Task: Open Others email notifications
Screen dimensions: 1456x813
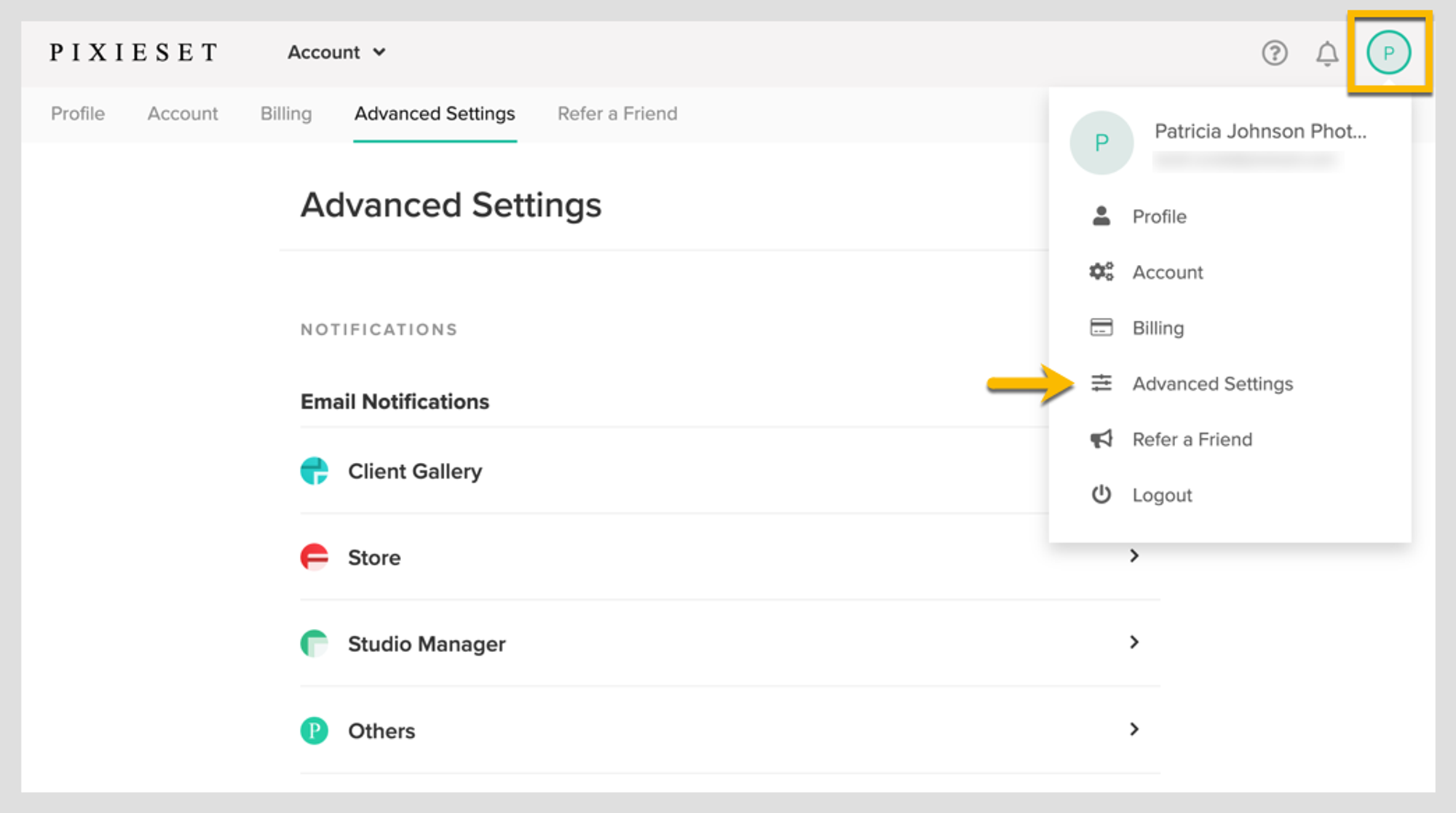Action: point(730,730)
